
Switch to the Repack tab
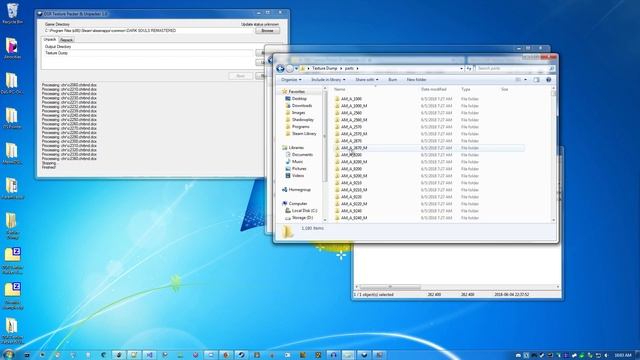point(66,40)
